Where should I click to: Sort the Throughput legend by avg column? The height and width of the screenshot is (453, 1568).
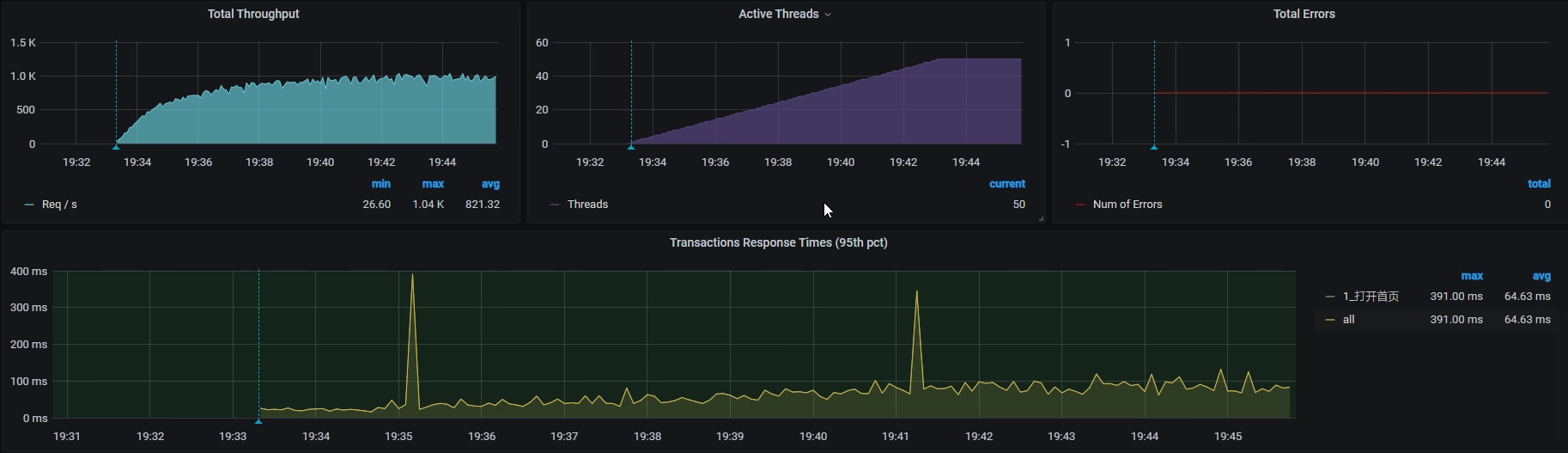(x=490, y=184)
